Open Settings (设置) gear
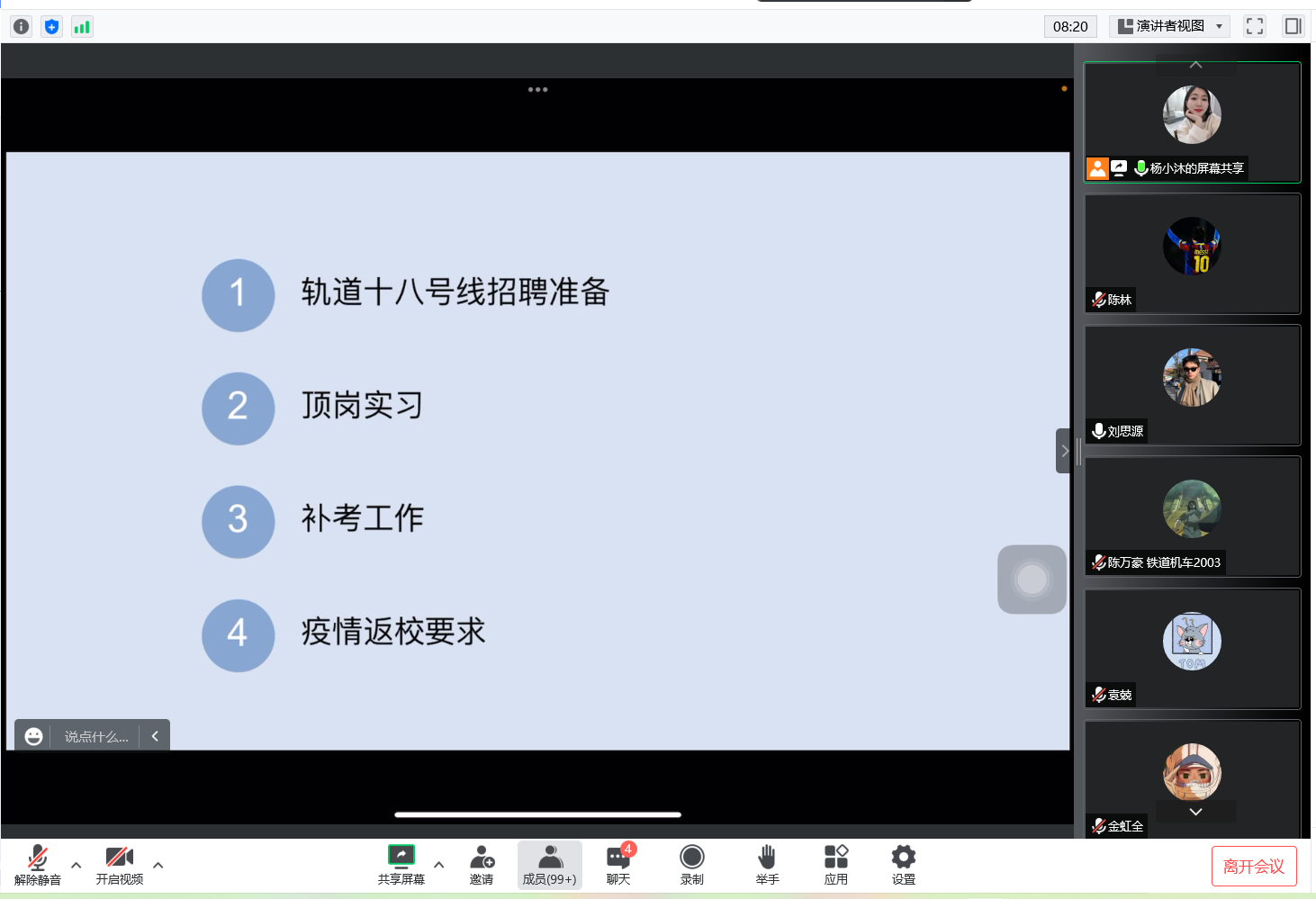The height and width of the screenshot is (899, 1316). [903, 865]
